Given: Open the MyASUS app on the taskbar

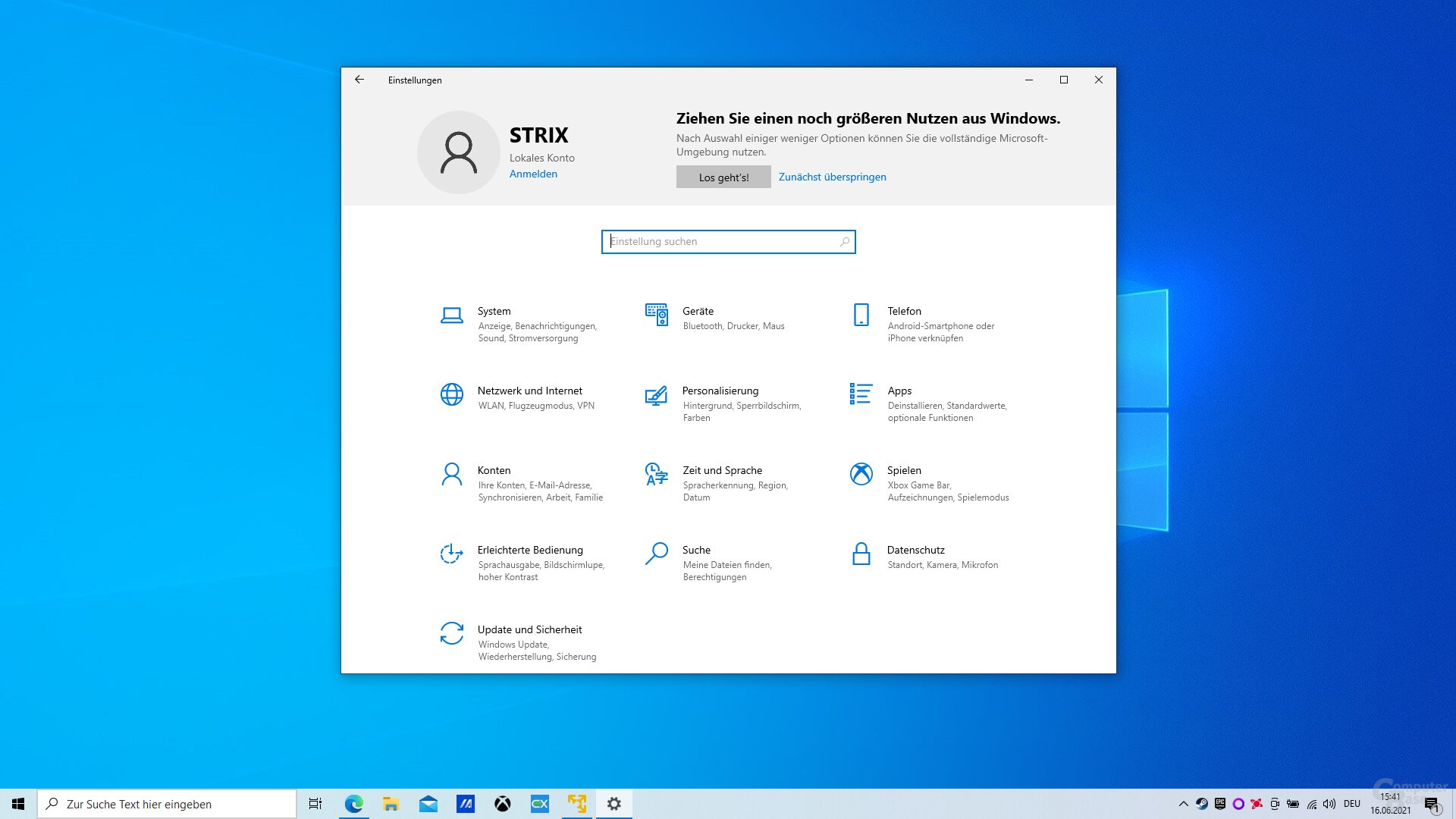Looking at the screenshot, I should tap(465, 804).
